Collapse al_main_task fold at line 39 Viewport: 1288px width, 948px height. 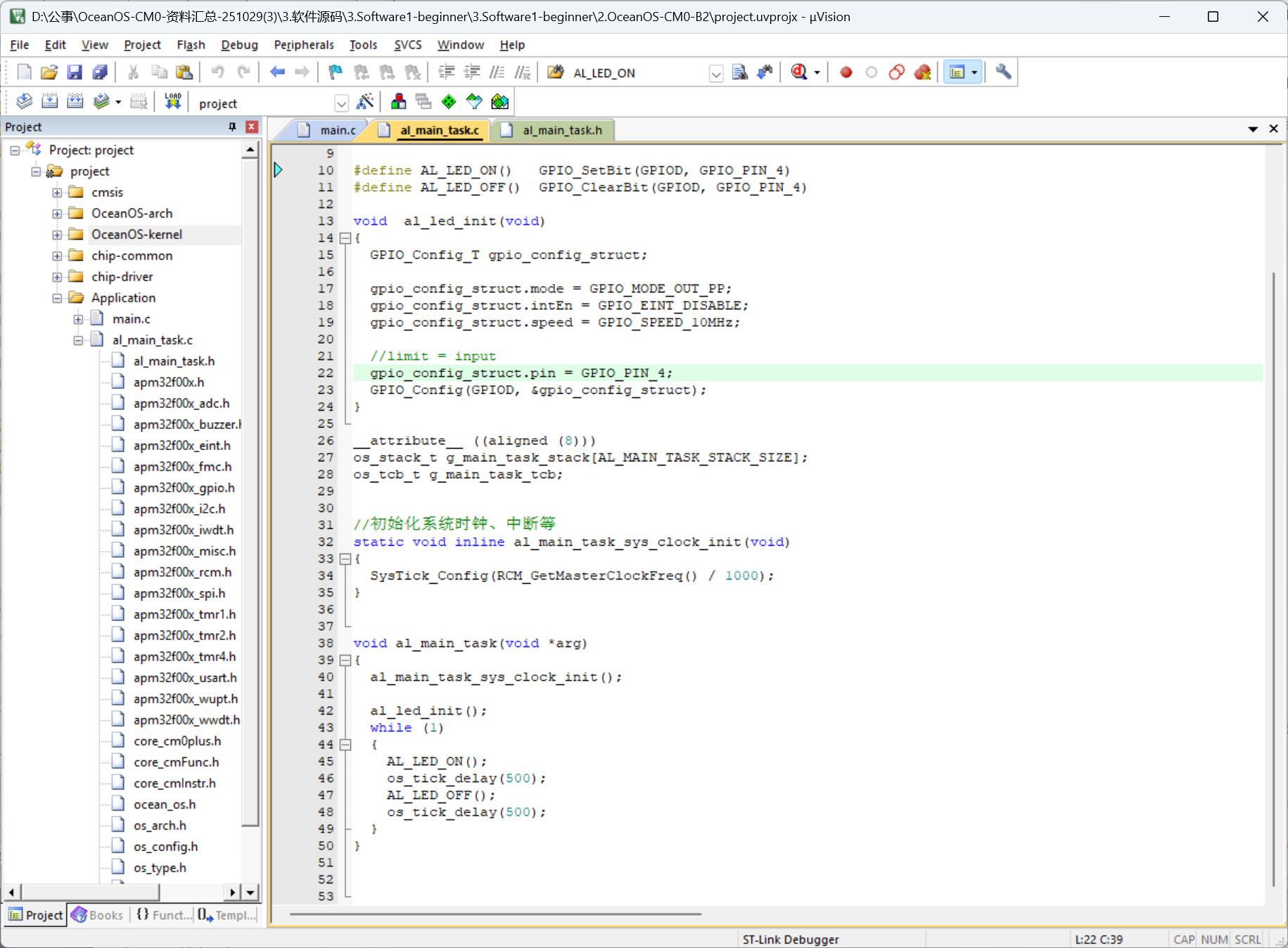[345, 660]
